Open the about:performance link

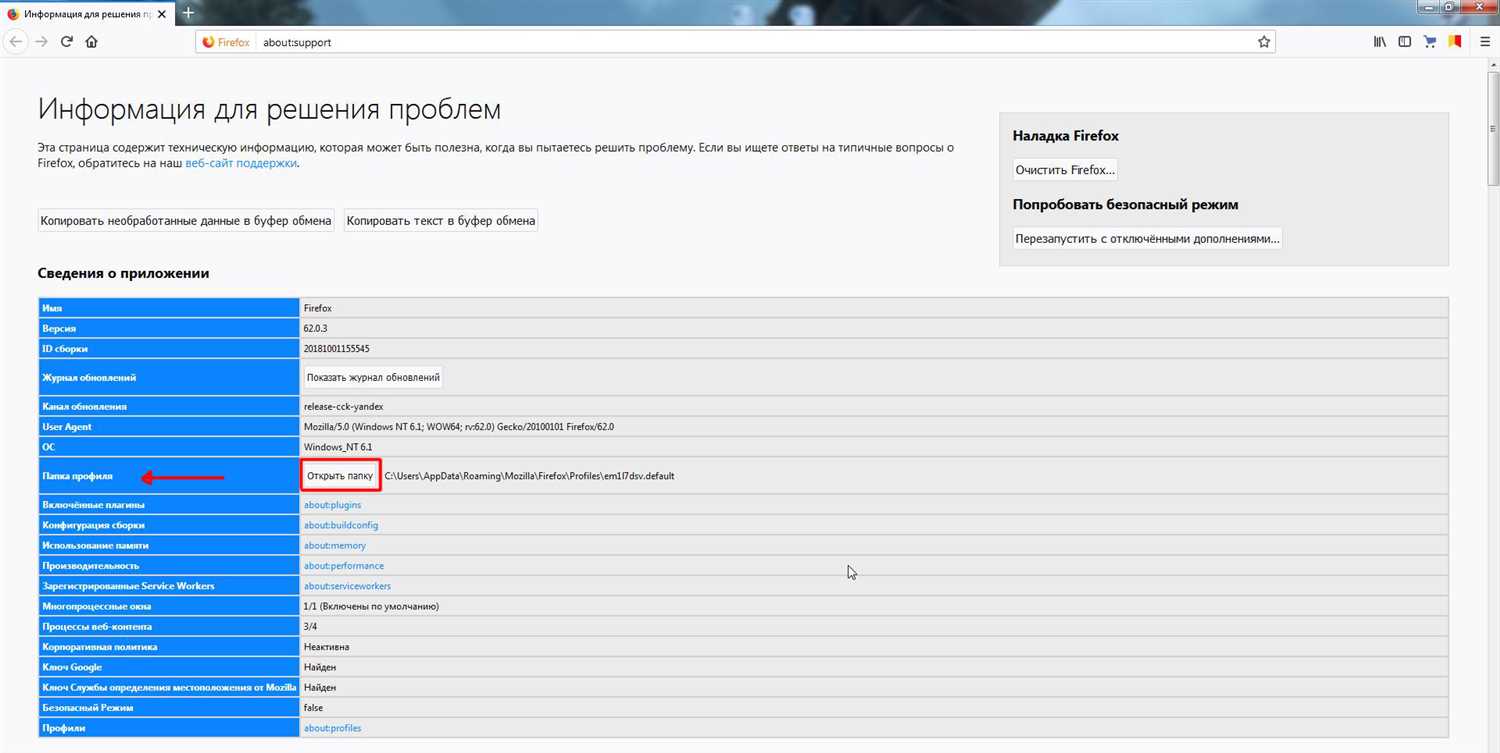pos(344,566)
